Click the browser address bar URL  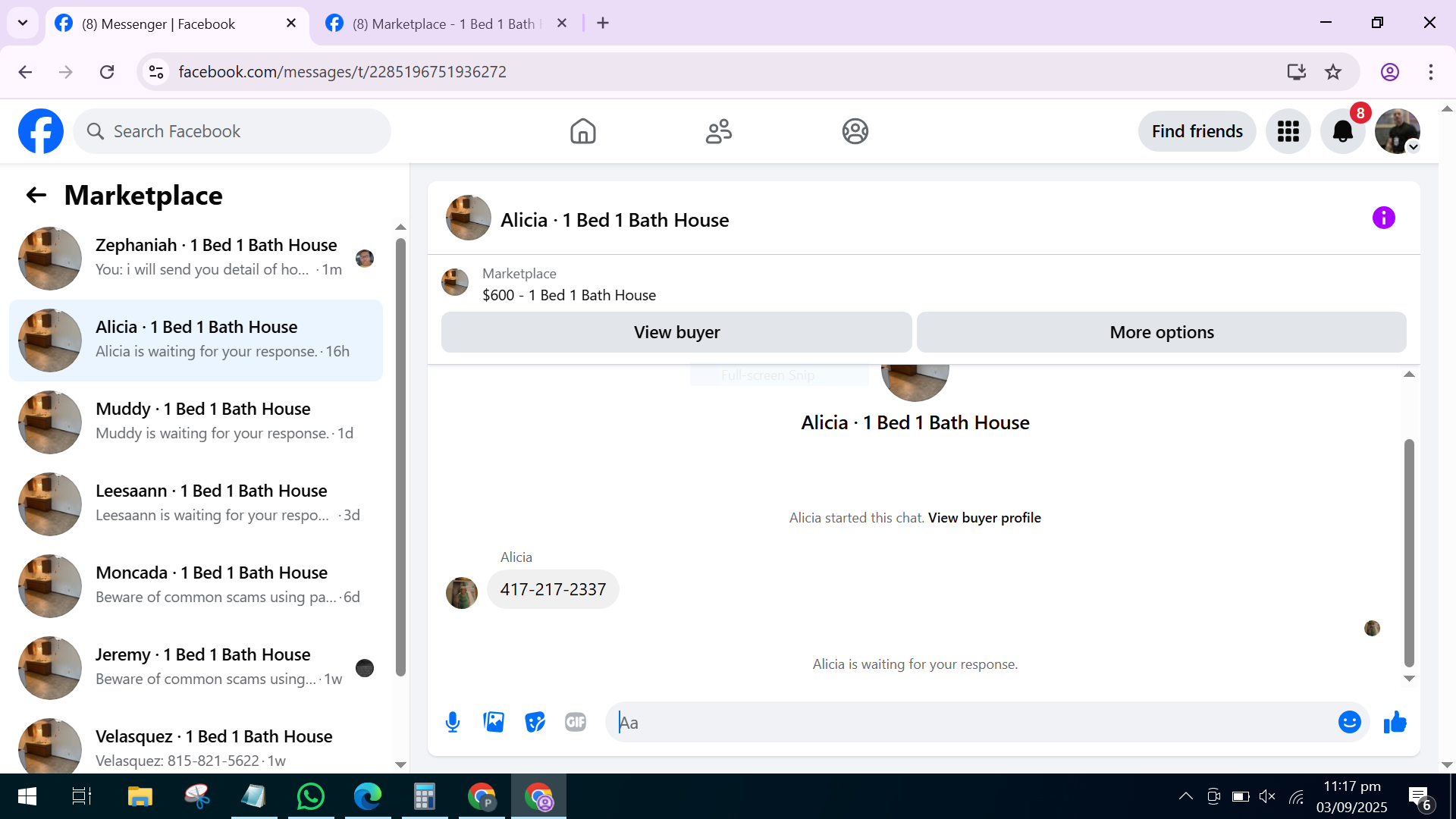[x=343, y=72]
